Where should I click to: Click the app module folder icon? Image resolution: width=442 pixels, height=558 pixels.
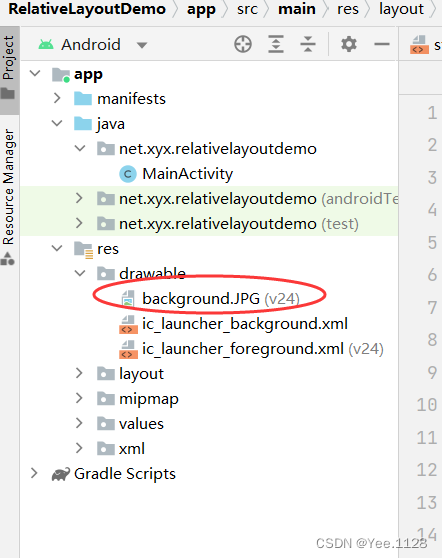pos(61,75)
